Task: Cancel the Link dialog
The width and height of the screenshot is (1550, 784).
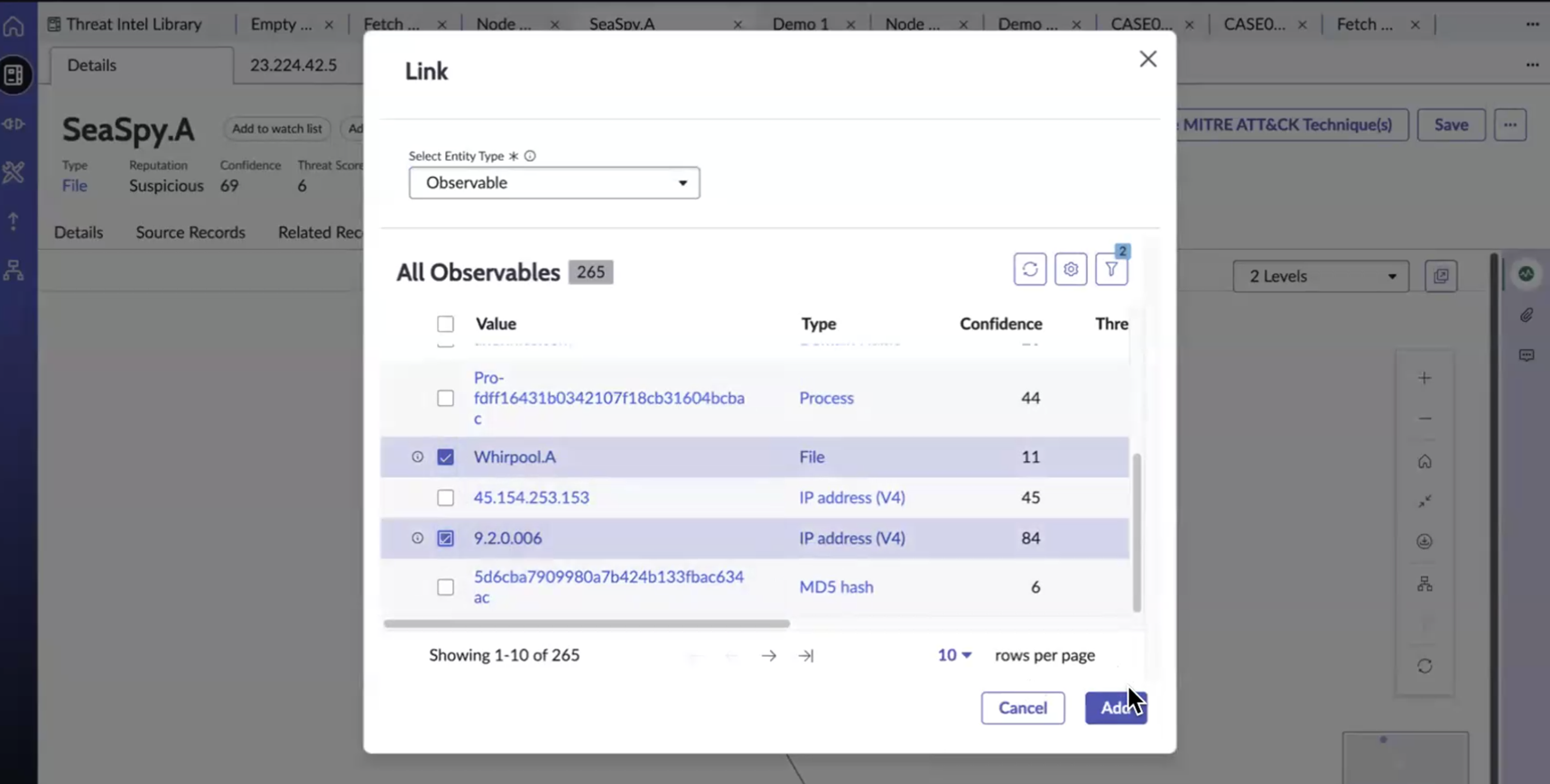Action: (1023, 708)
